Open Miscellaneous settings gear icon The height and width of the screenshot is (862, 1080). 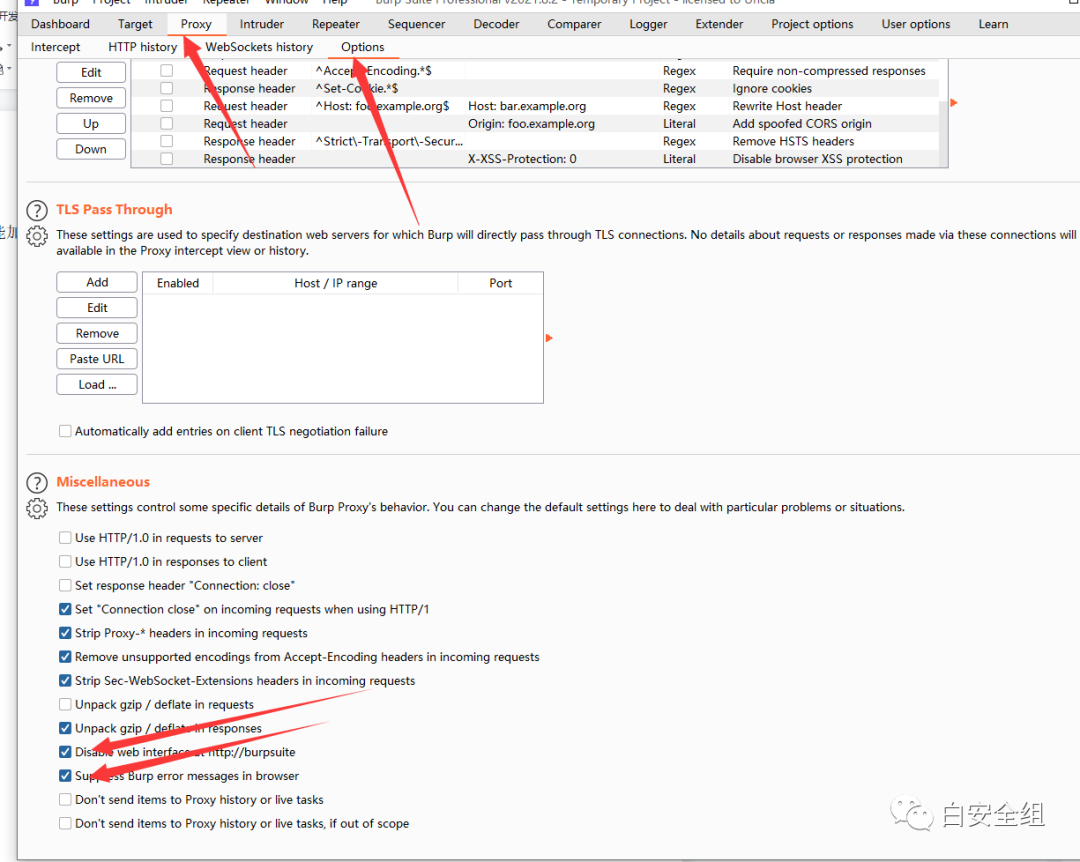(x=37, y=509)
